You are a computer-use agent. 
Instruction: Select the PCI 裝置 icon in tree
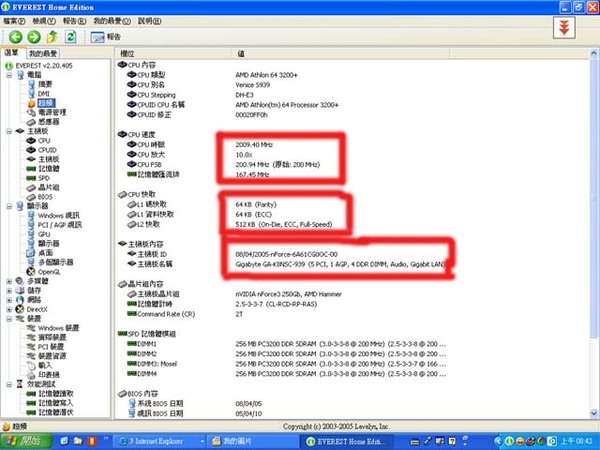click(31, 347)
